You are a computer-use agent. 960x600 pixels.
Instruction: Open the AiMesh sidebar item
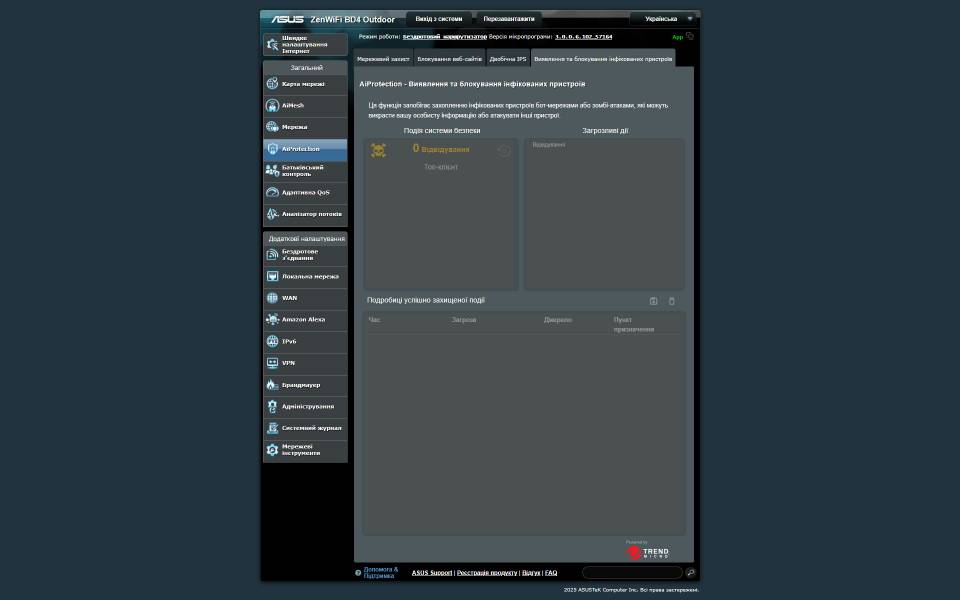coord(305,105)
